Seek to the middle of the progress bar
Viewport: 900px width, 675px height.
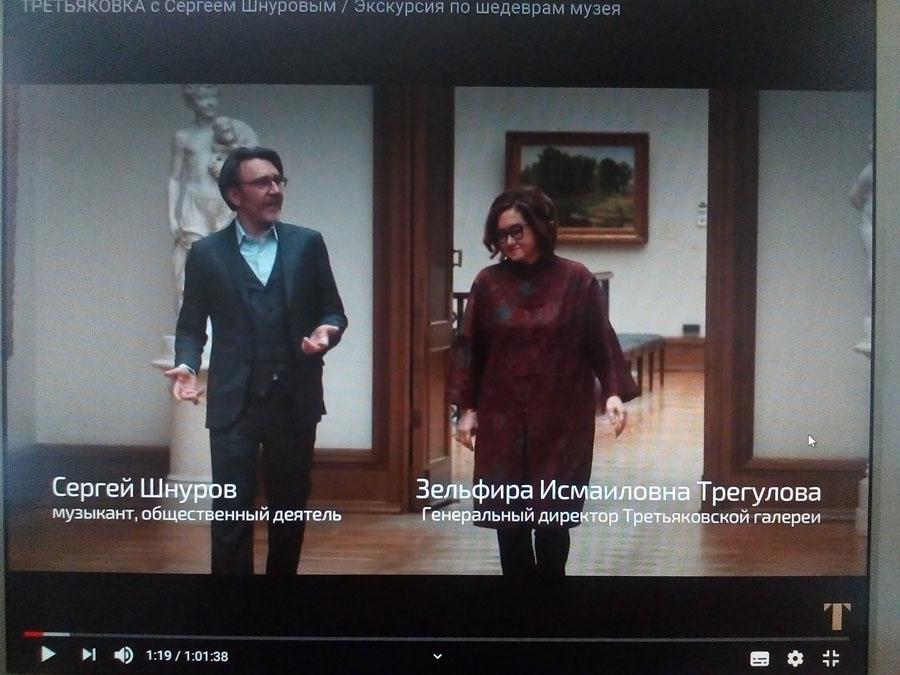pos(436,636)
